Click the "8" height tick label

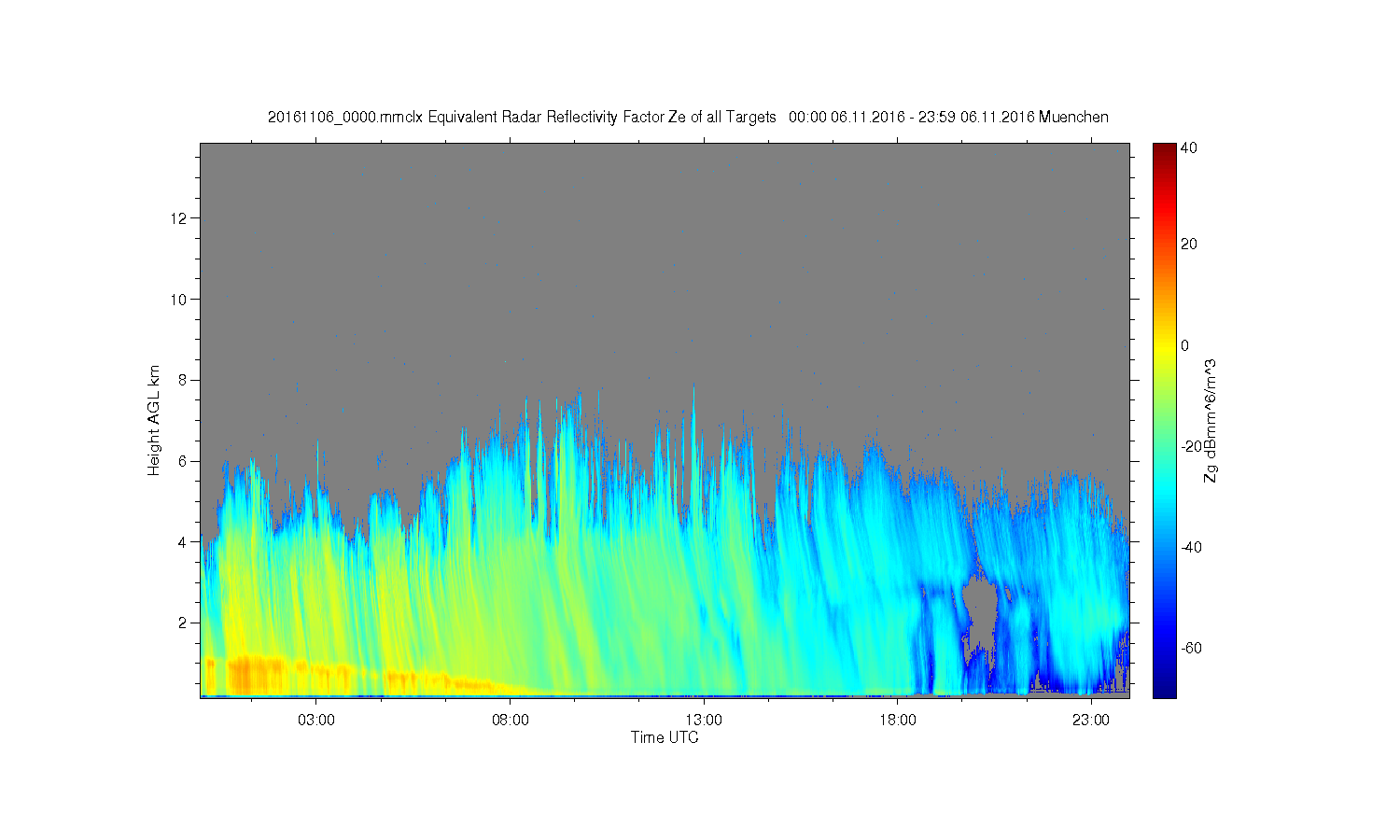(x=185, y=380)
